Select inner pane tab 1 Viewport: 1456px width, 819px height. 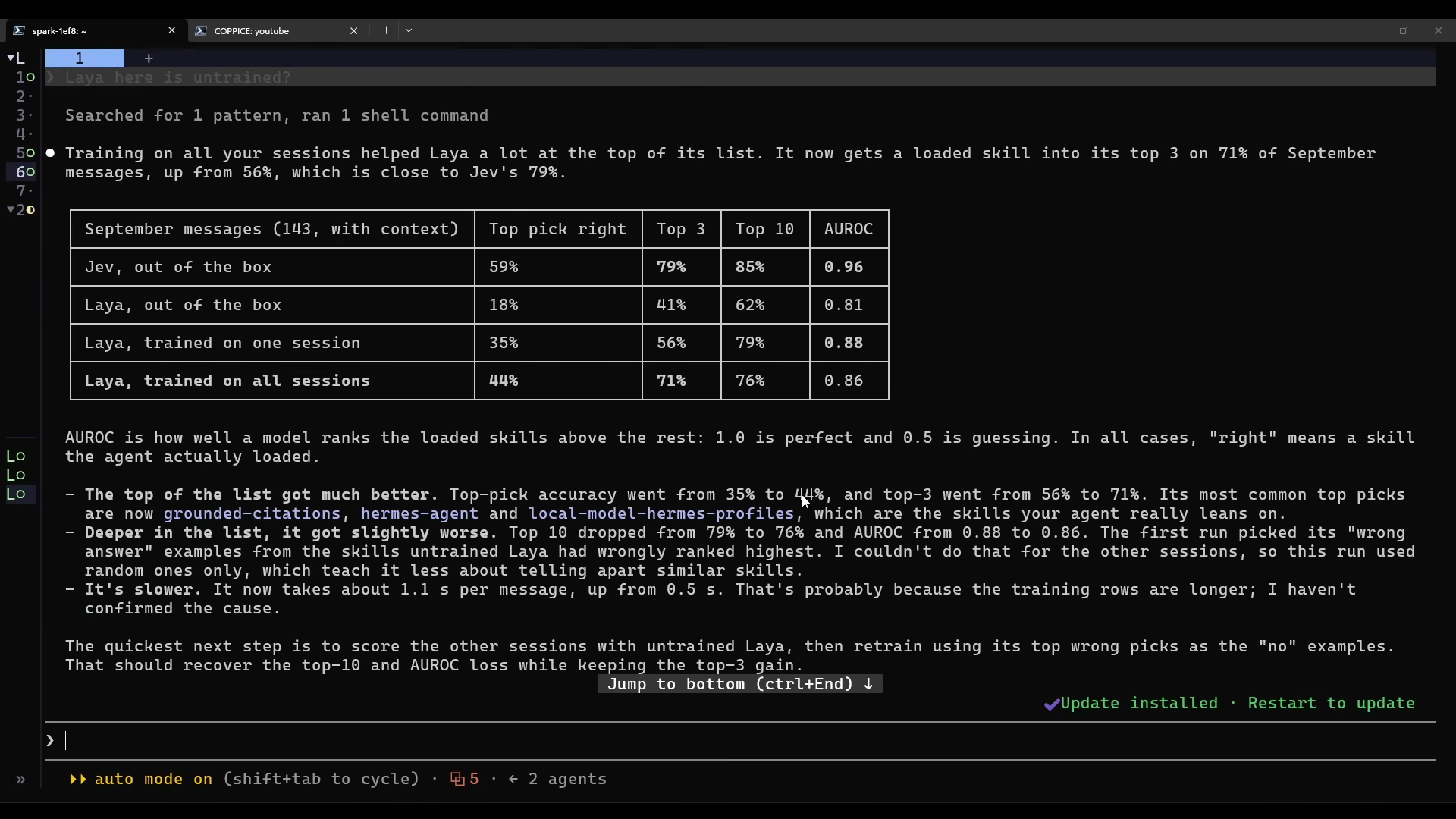[85, 58]
